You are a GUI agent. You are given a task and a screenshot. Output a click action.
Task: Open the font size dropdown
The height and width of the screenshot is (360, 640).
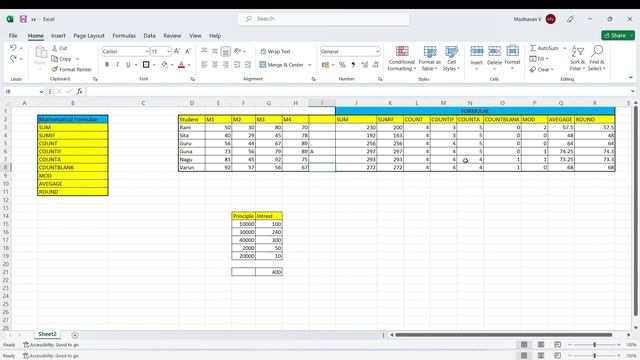[168, 51]
